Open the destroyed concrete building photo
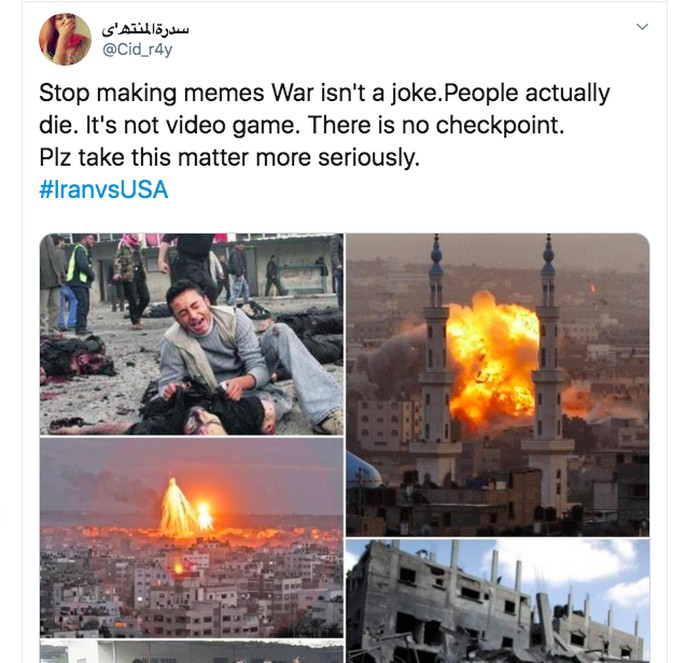This screenshot has width=700, height=663. [498, 601]
